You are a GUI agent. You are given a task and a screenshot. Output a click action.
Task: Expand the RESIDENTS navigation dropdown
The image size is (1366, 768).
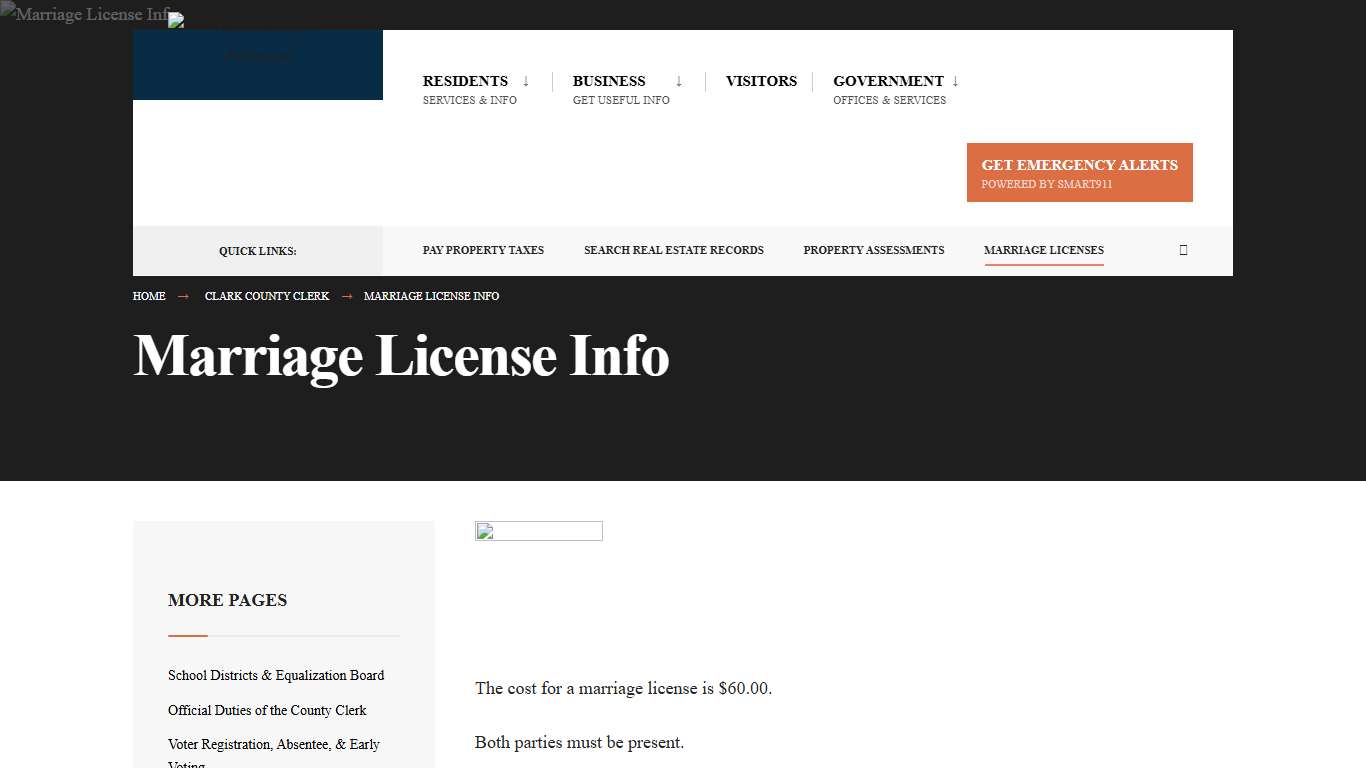coord(465,81)
